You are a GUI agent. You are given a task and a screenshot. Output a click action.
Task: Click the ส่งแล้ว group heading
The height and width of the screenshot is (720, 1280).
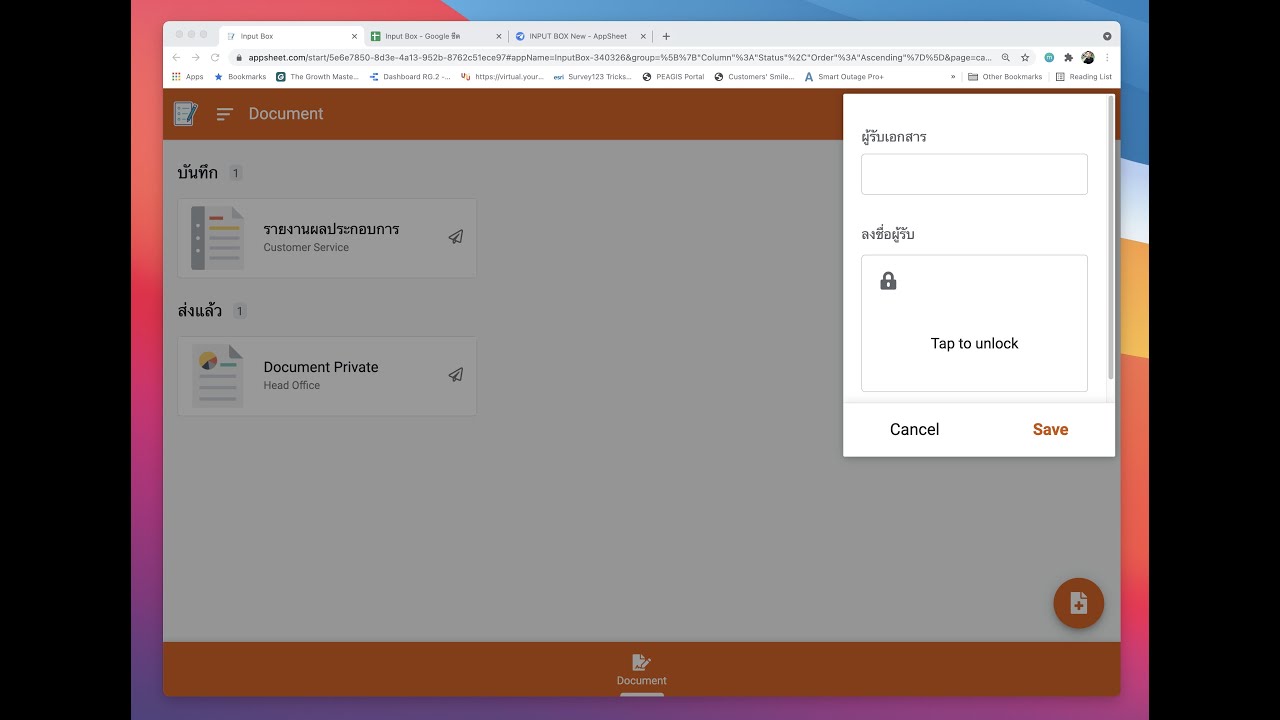[199, 310]
